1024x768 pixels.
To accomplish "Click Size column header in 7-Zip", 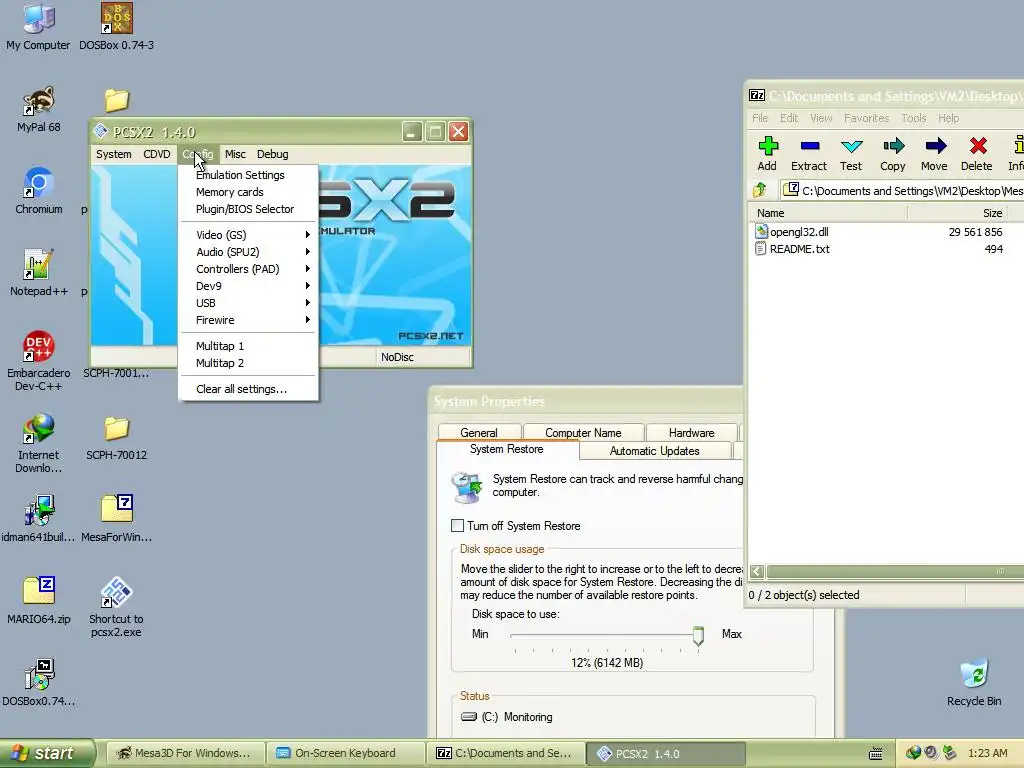I will pyautogui.click(x=957, y=213).
